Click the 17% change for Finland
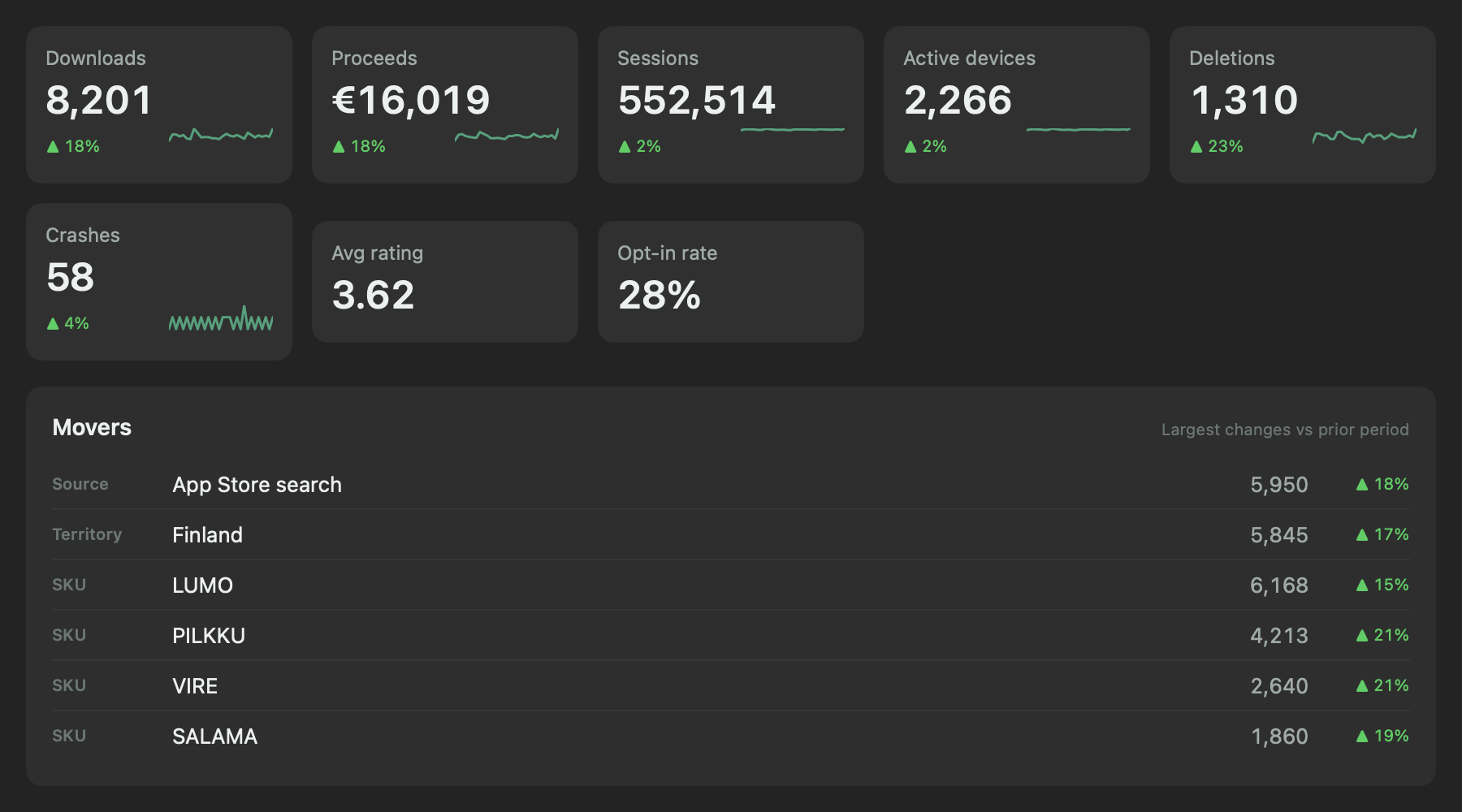This screenshot has width=1462, height=812. 1382,534
